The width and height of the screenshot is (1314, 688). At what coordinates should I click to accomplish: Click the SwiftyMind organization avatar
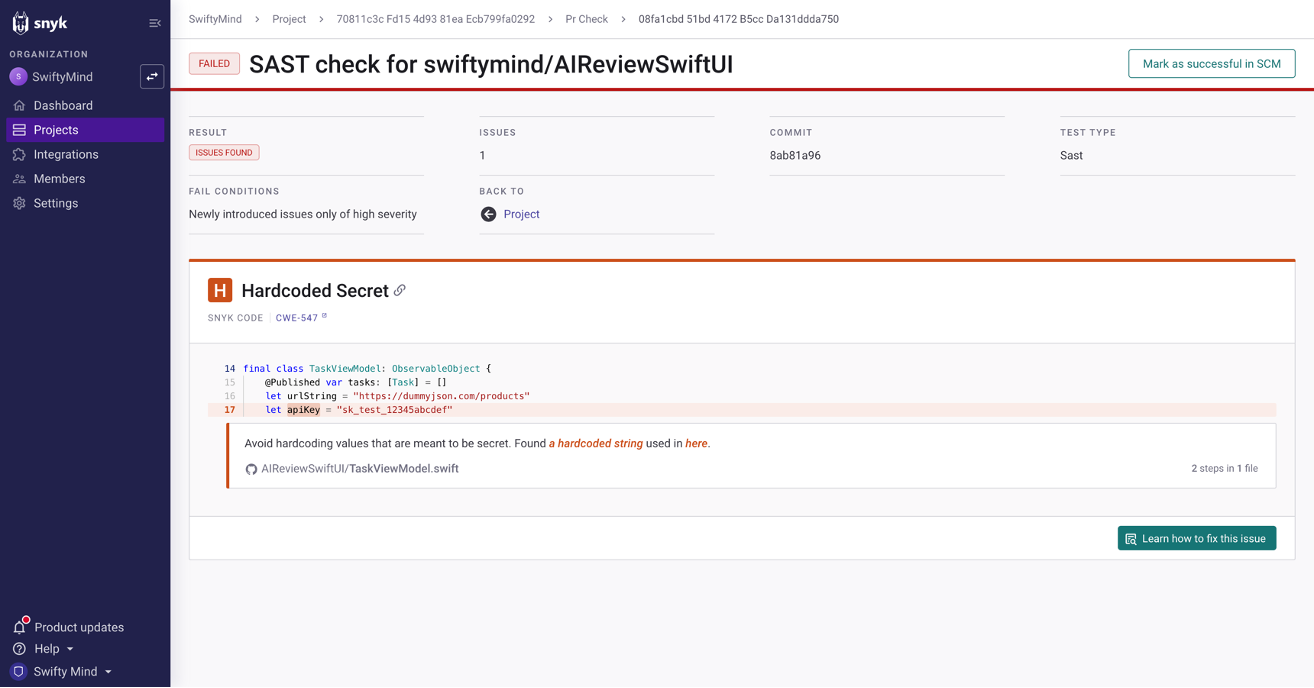point(18,77)
